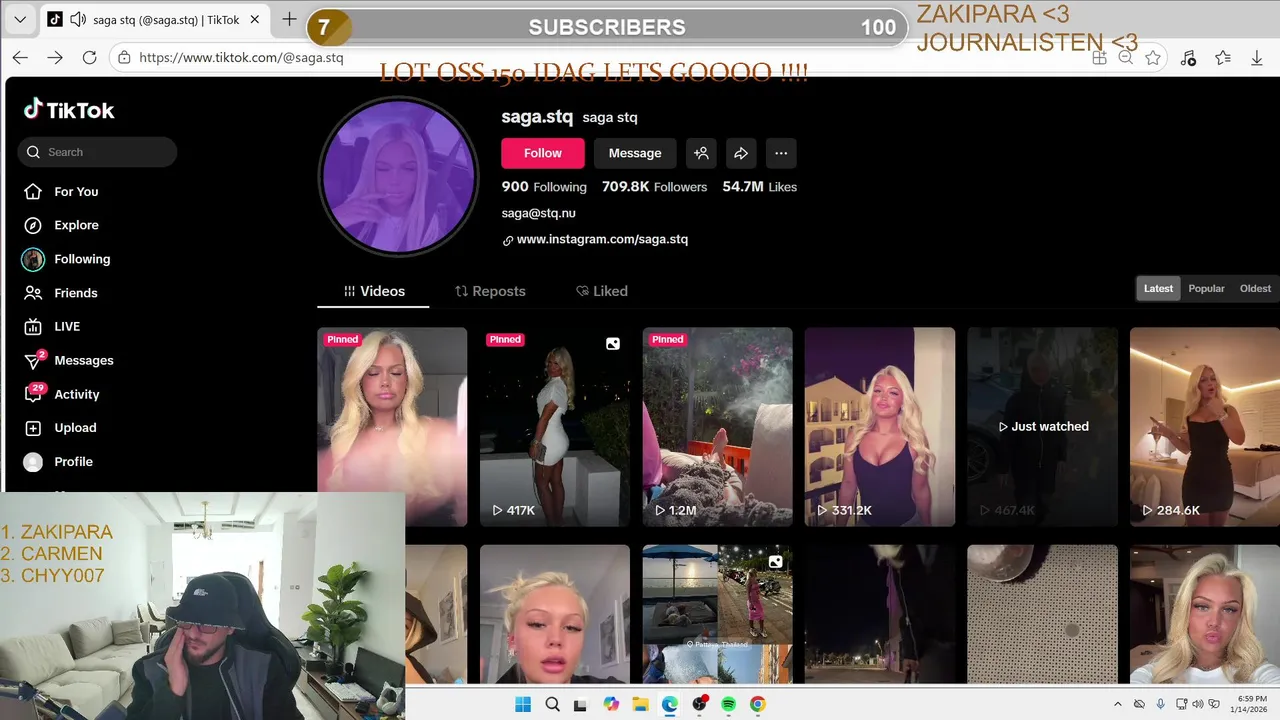Viewport: 1280px width, 720px height.
Task: Open the Friends section
Action: click(x=61, y=293)
